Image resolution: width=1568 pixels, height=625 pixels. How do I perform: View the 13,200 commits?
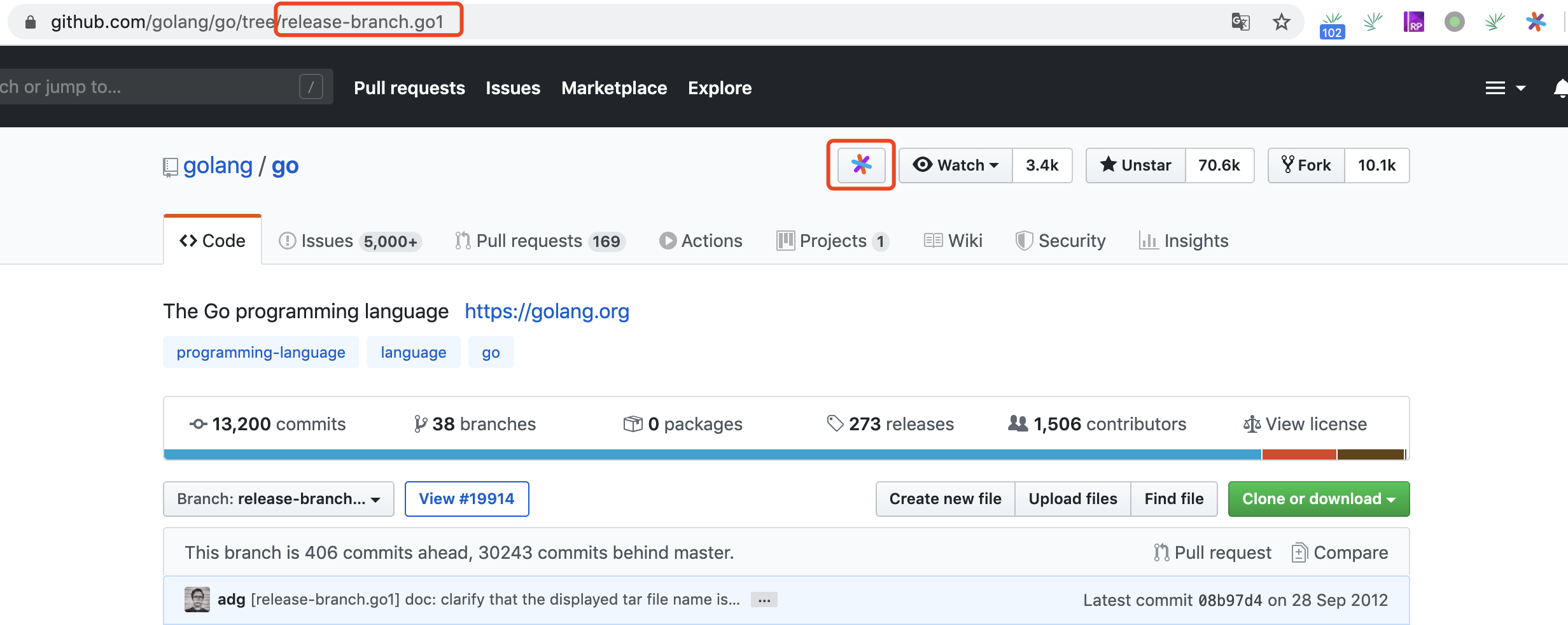(x=268, y=424)
